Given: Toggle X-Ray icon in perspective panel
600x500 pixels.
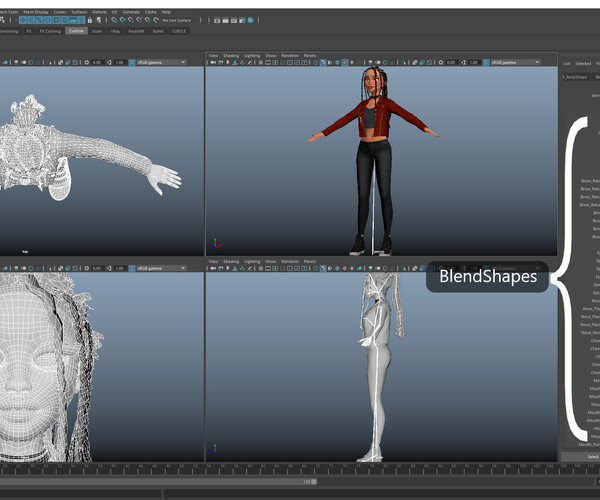Looking at the screenshot, I should [x=415, y=62].
